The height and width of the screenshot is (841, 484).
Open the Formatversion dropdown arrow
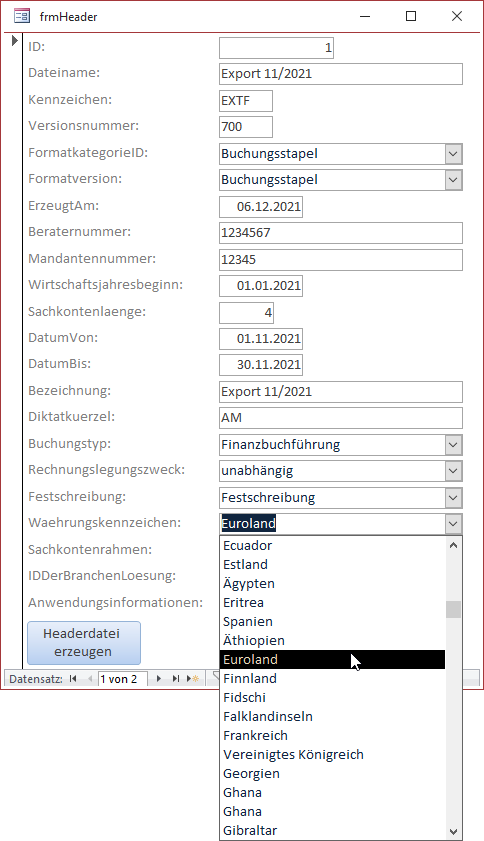point(453,180)
